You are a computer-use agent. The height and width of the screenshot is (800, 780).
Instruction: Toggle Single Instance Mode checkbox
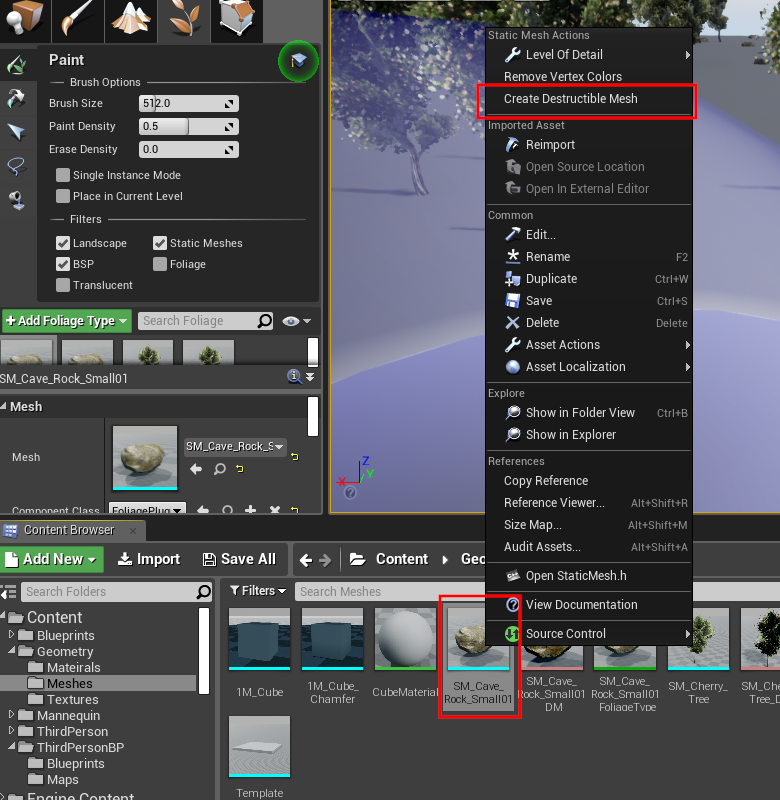[63, 175]
